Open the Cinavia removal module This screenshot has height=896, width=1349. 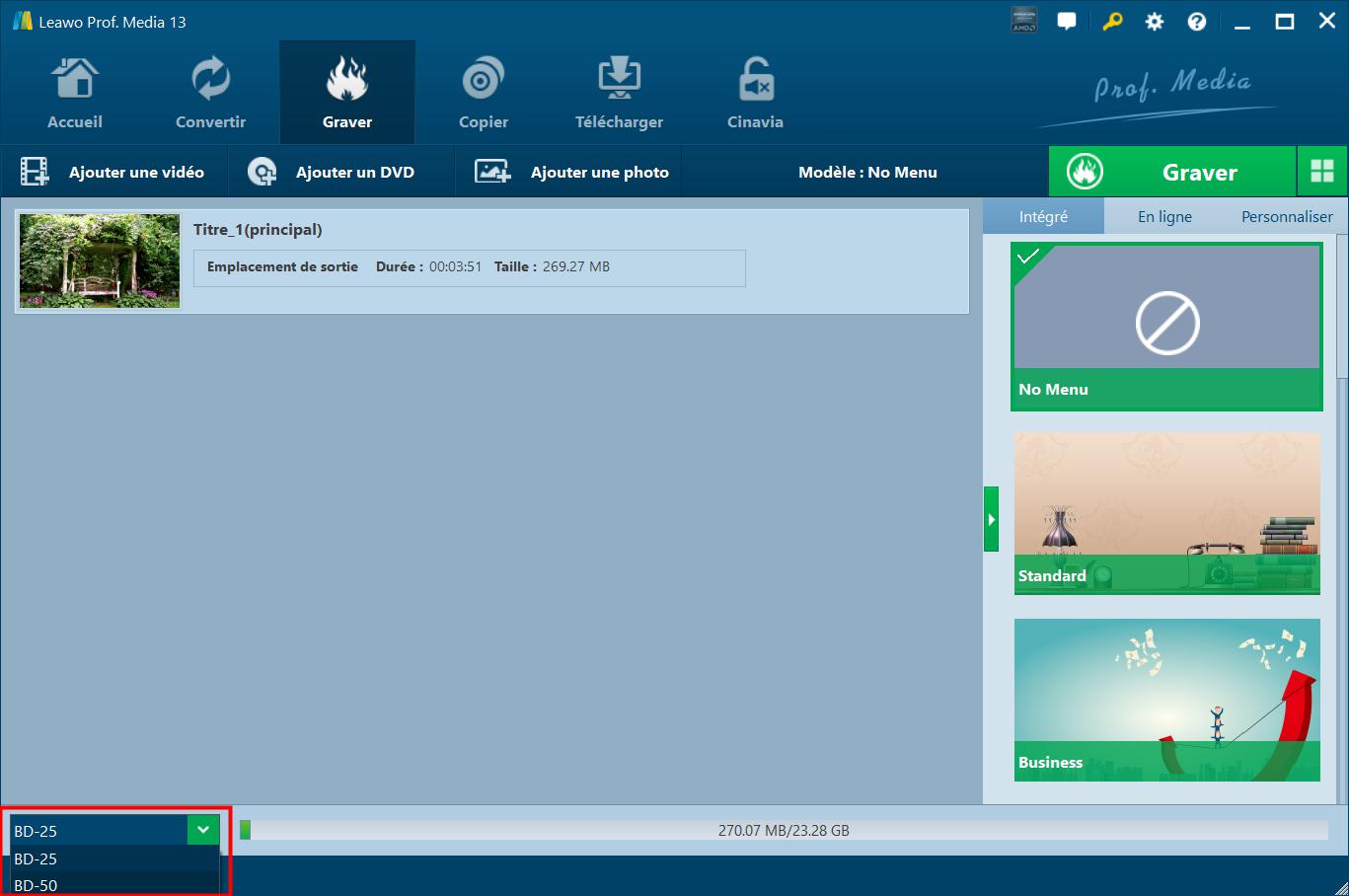[x=755, y=93]
